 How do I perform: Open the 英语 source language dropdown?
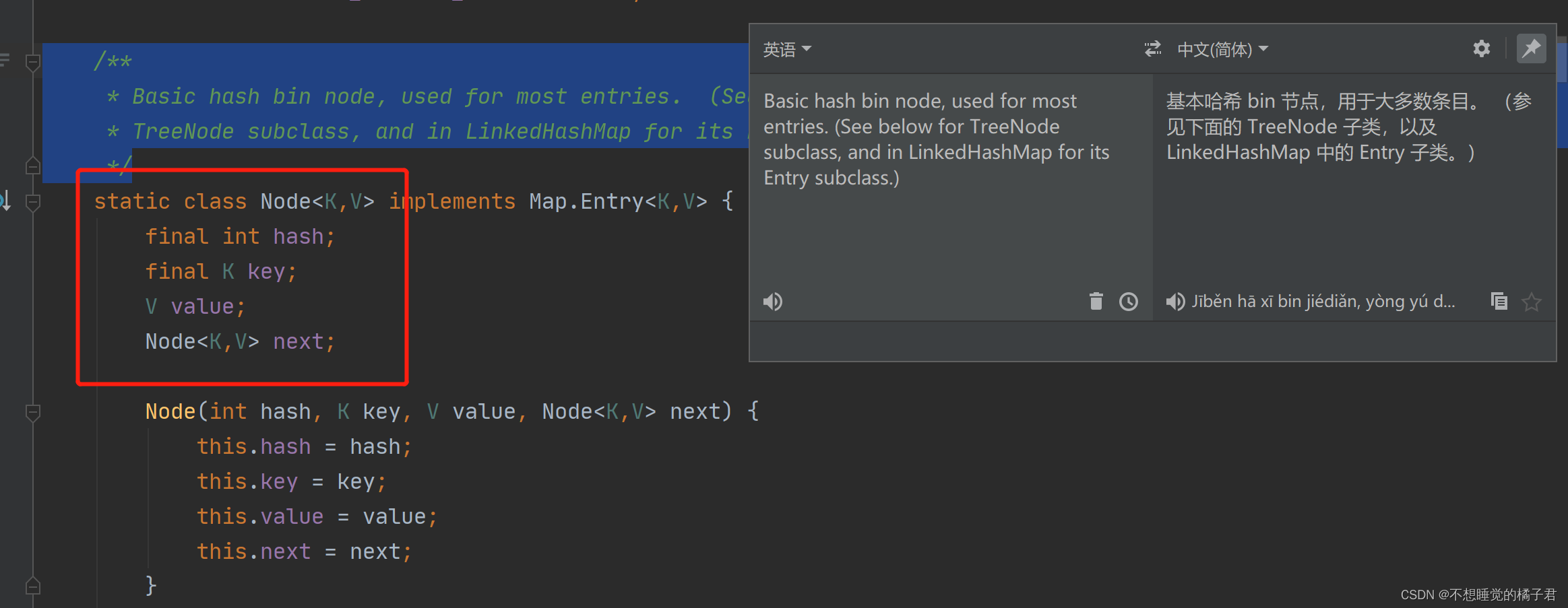click(787, 49)
